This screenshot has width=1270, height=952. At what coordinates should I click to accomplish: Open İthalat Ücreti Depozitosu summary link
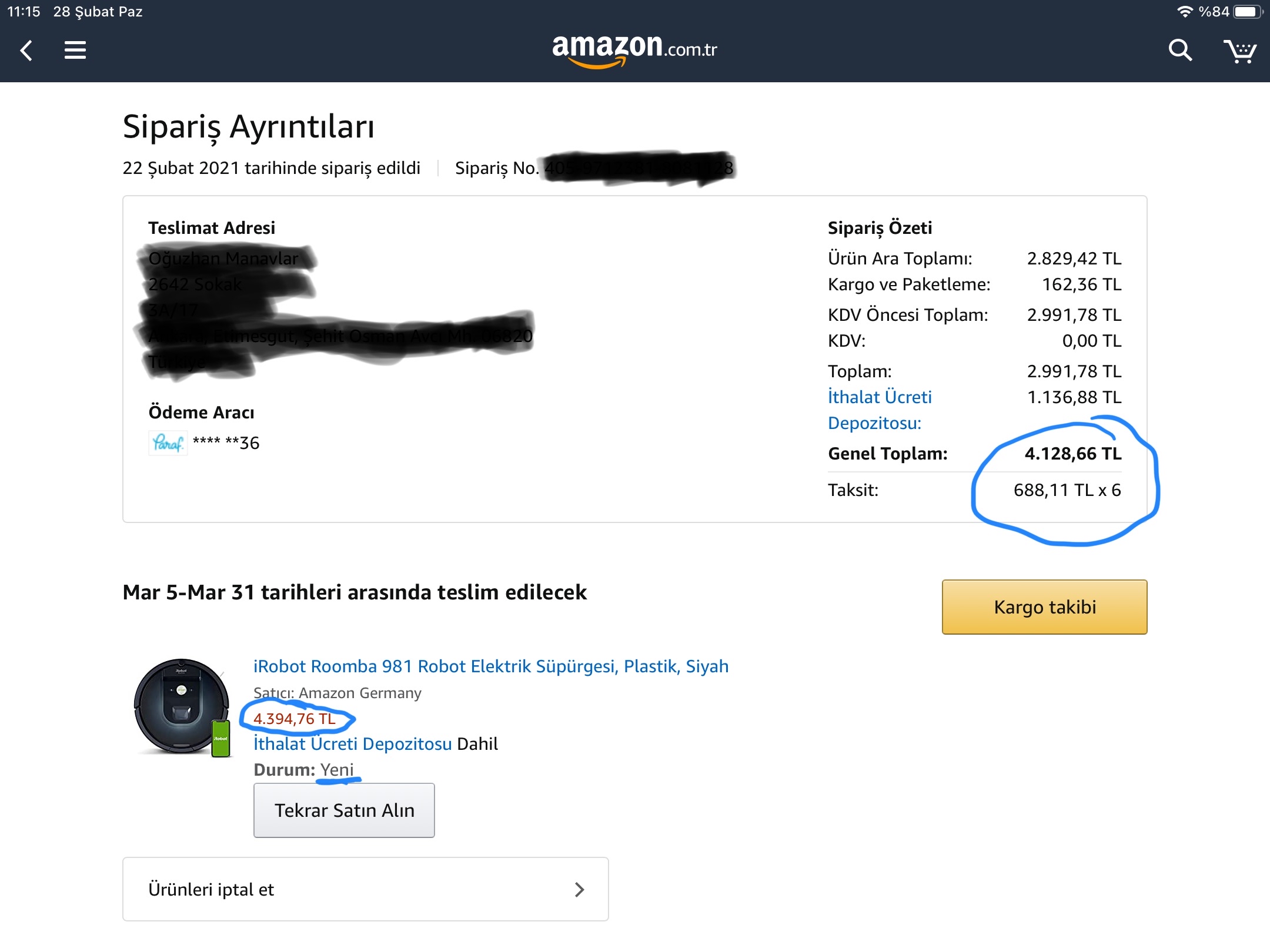[880, 410]
